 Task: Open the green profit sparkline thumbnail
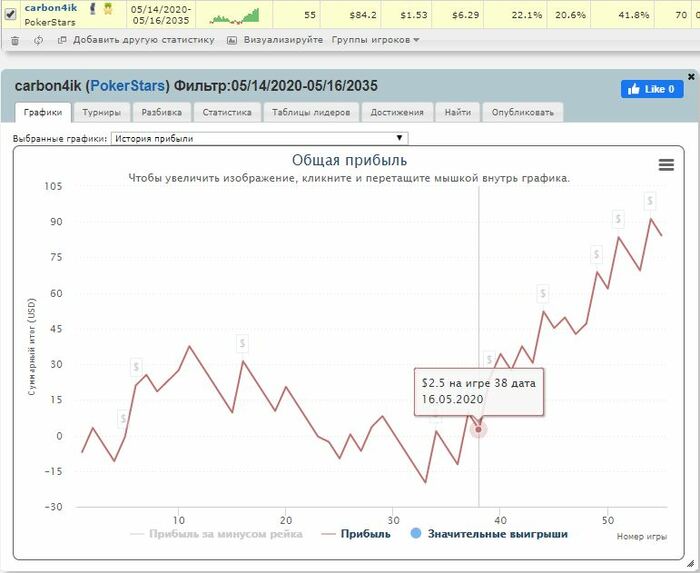(x=234, y=16)
